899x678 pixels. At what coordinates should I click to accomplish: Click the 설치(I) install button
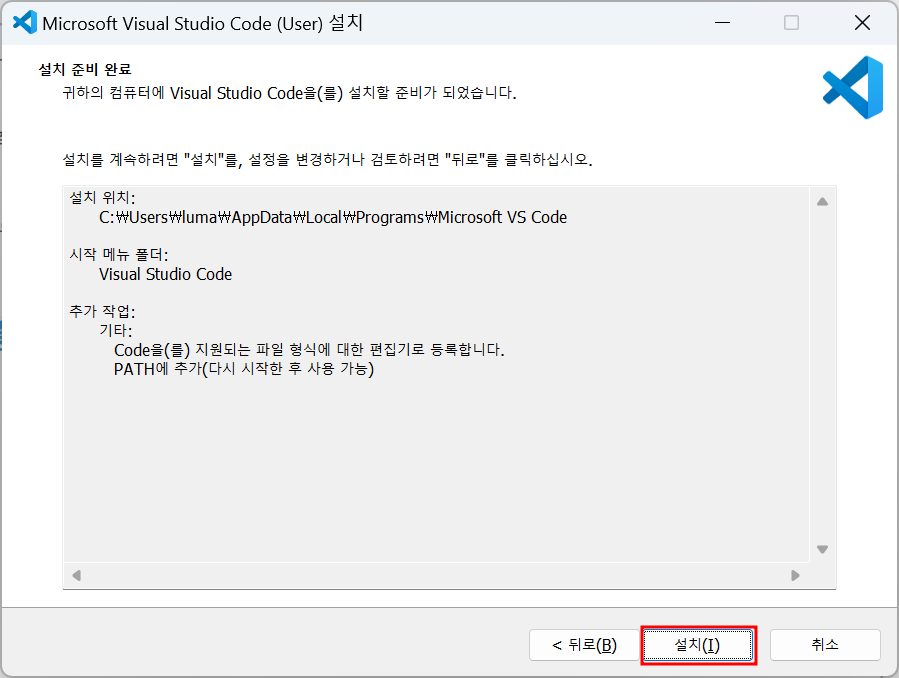(x=698, y=645)
